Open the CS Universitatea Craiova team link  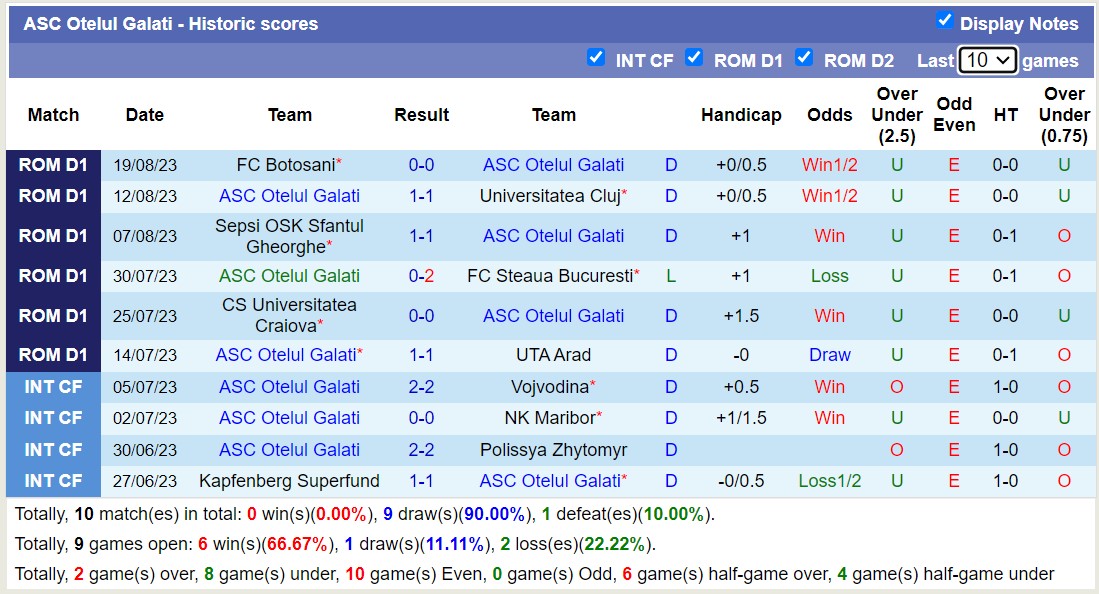pyautogui.click(x=289, y=316)
